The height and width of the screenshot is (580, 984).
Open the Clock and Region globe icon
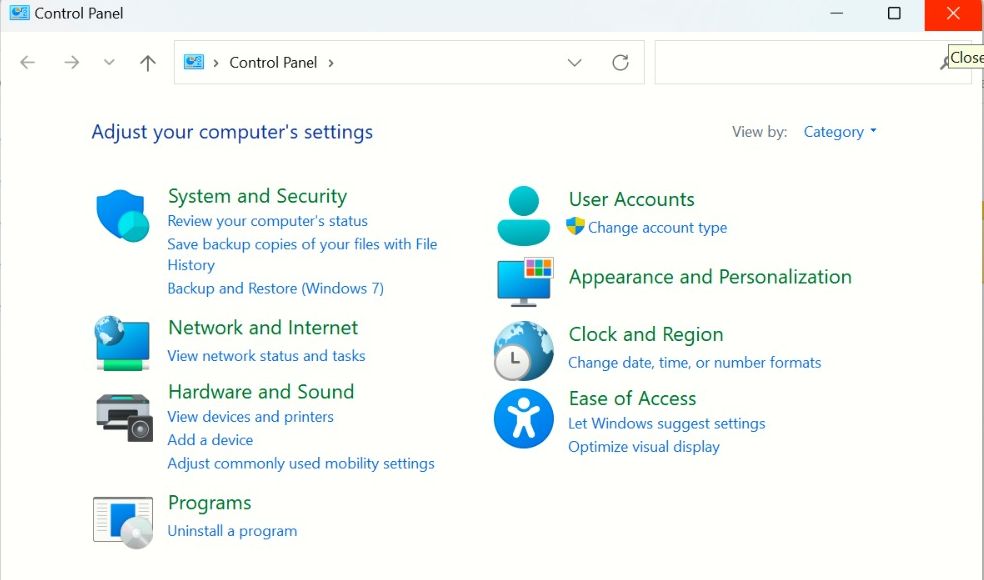click(x=523, y=350)
